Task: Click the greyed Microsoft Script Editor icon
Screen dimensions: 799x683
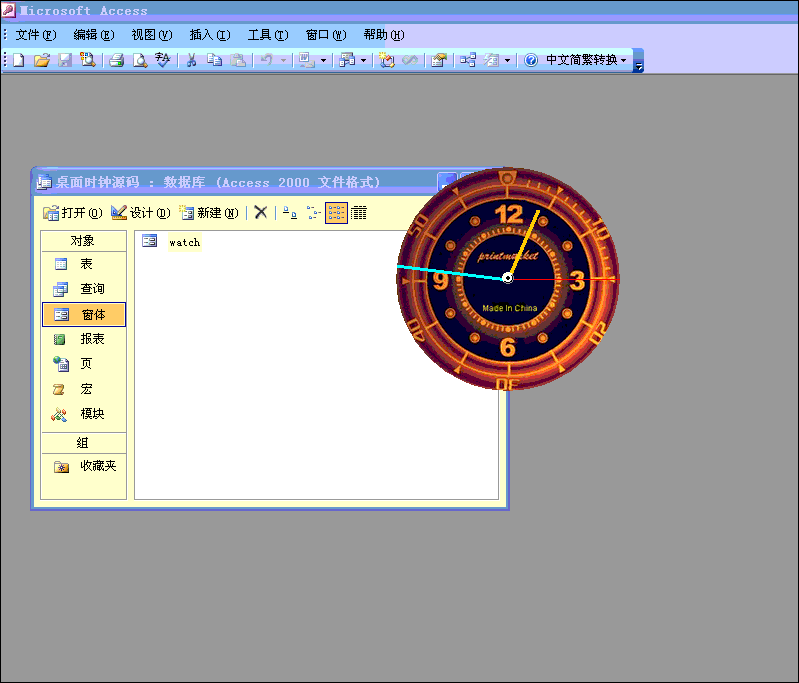Action: pyautogui.click(x=410, y=60)
